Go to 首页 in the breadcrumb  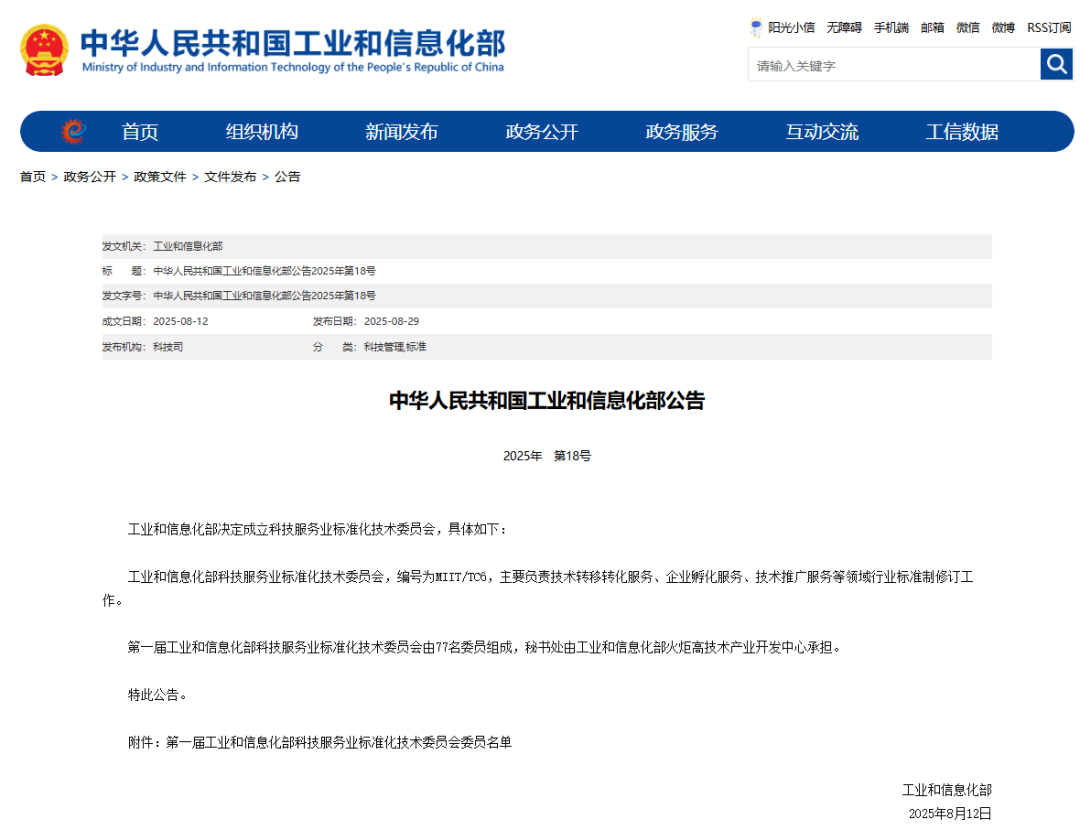tap(32, 177)
